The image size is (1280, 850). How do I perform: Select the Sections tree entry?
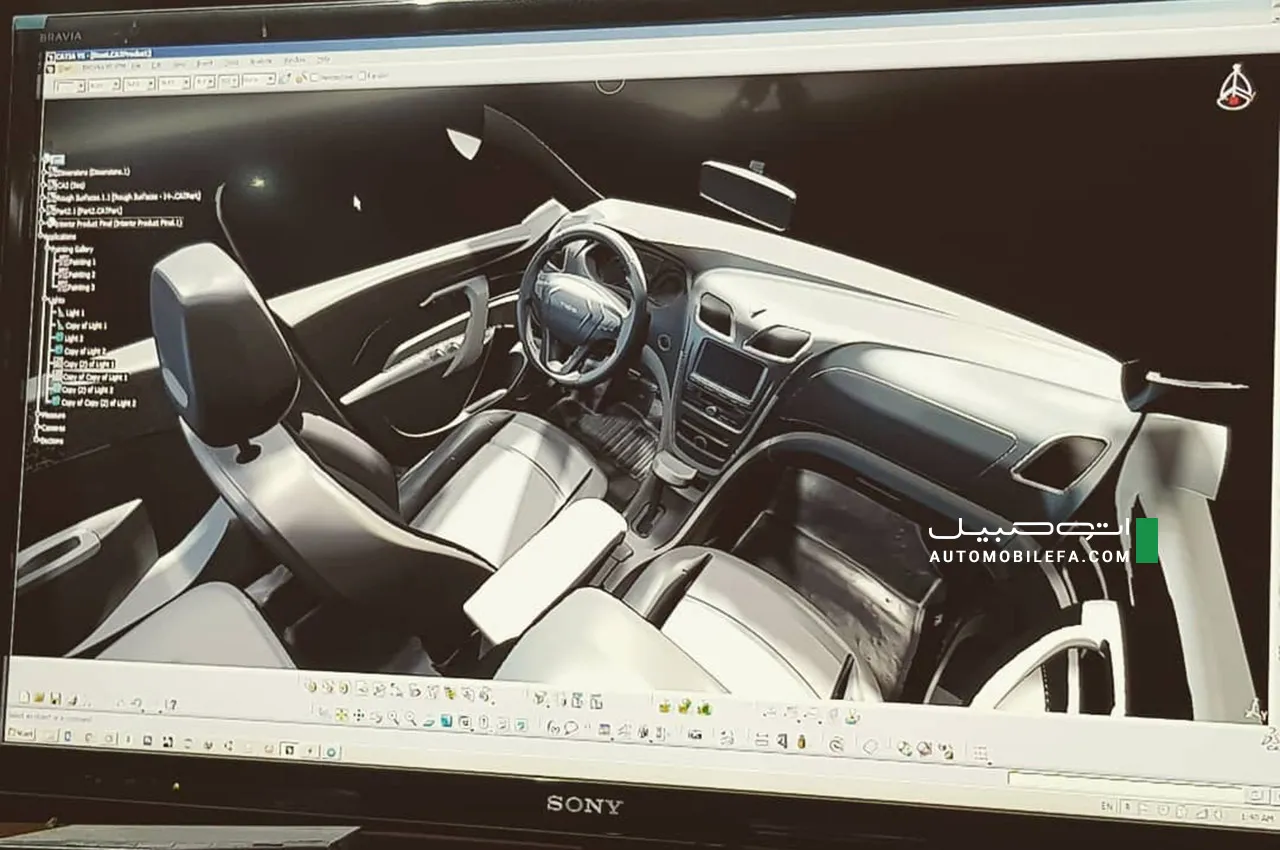(x=52, y=441)
